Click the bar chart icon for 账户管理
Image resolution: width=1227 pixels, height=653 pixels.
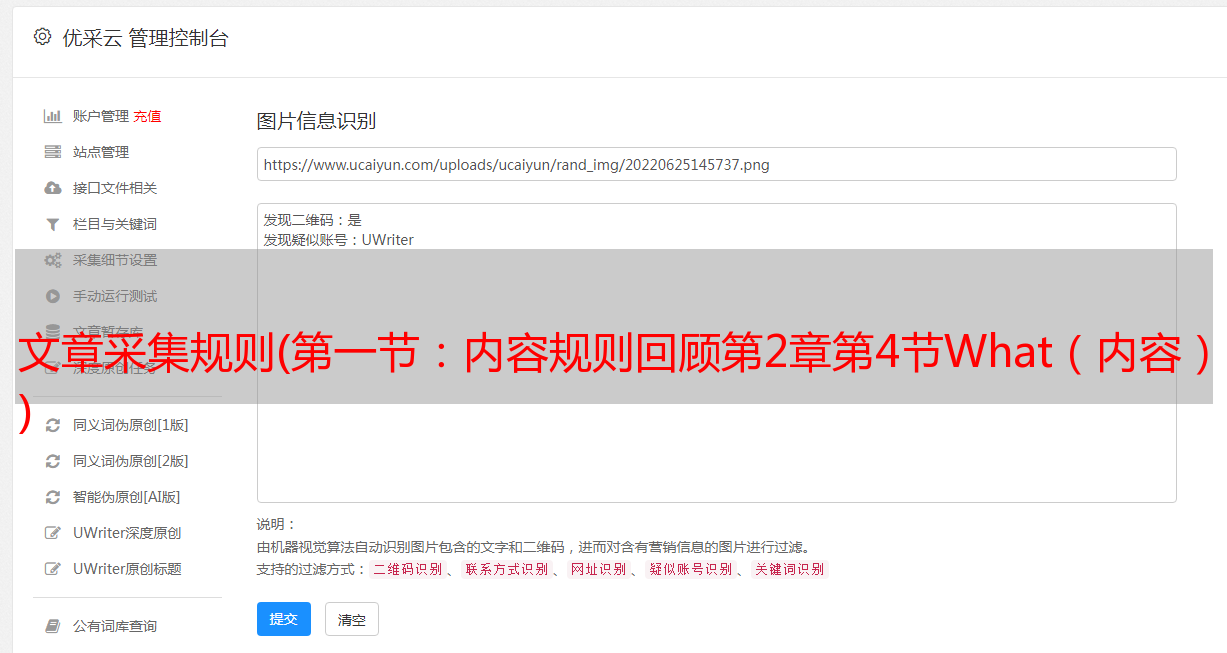coord(53,116)
